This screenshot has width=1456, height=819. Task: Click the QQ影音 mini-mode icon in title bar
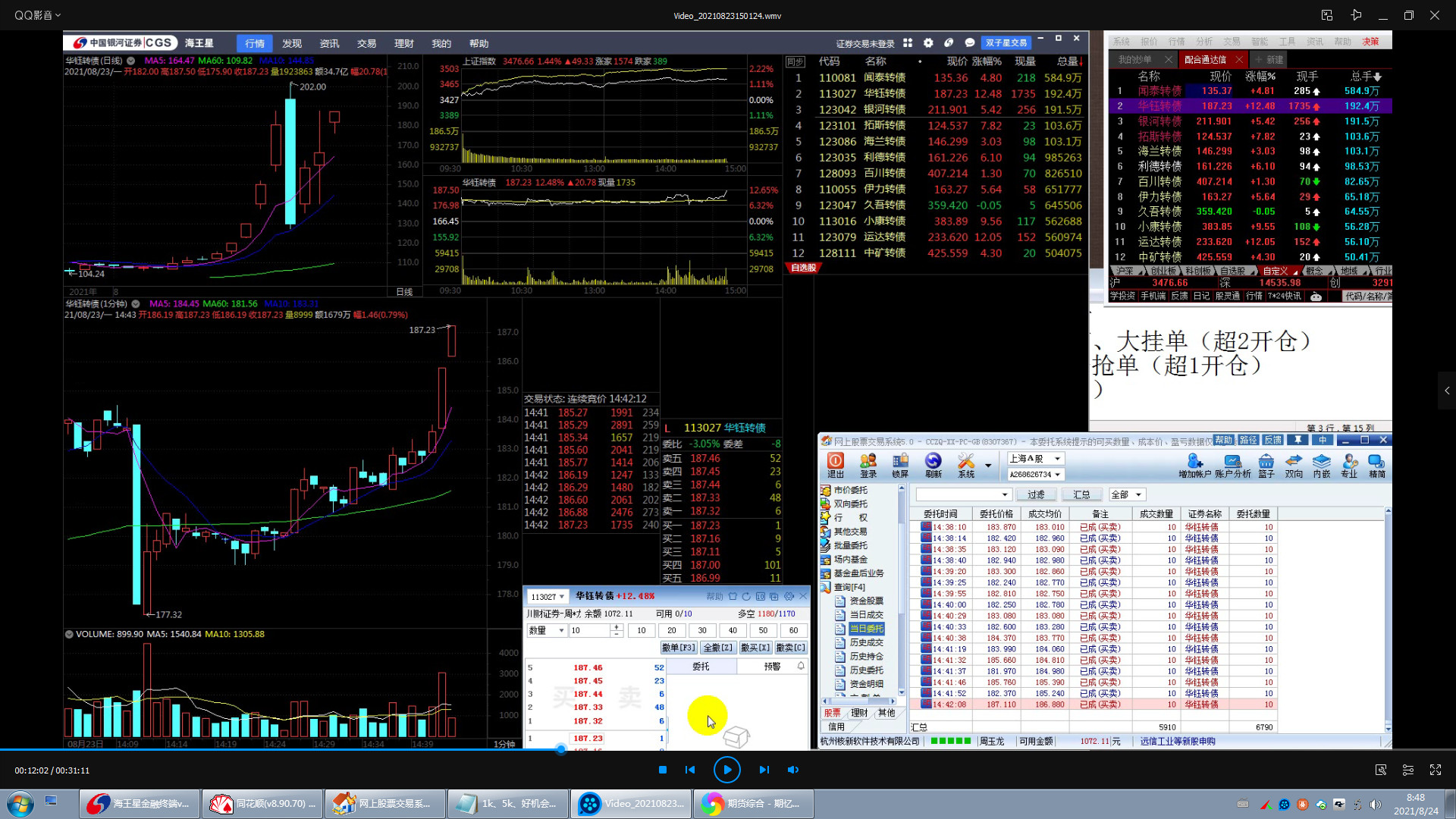[x=1327, y=15]
